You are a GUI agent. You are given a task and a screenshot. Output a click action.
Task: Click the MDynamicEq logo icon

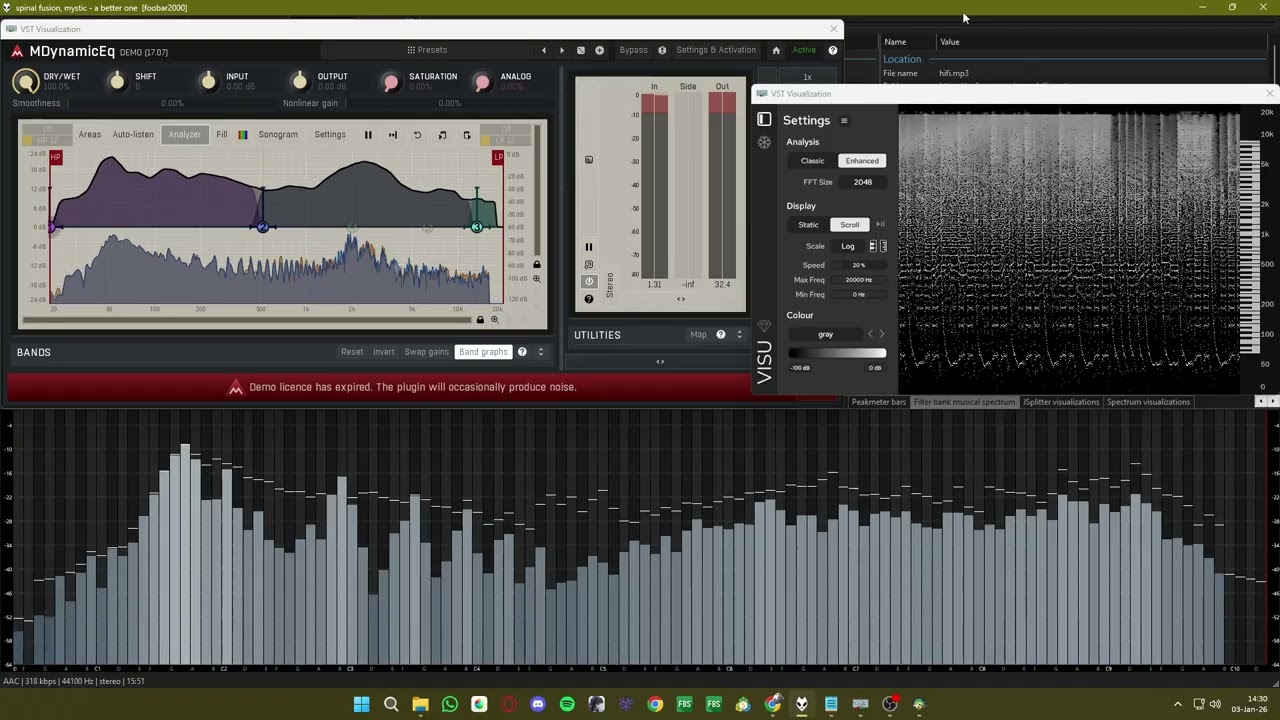click(x=17, y=51)
